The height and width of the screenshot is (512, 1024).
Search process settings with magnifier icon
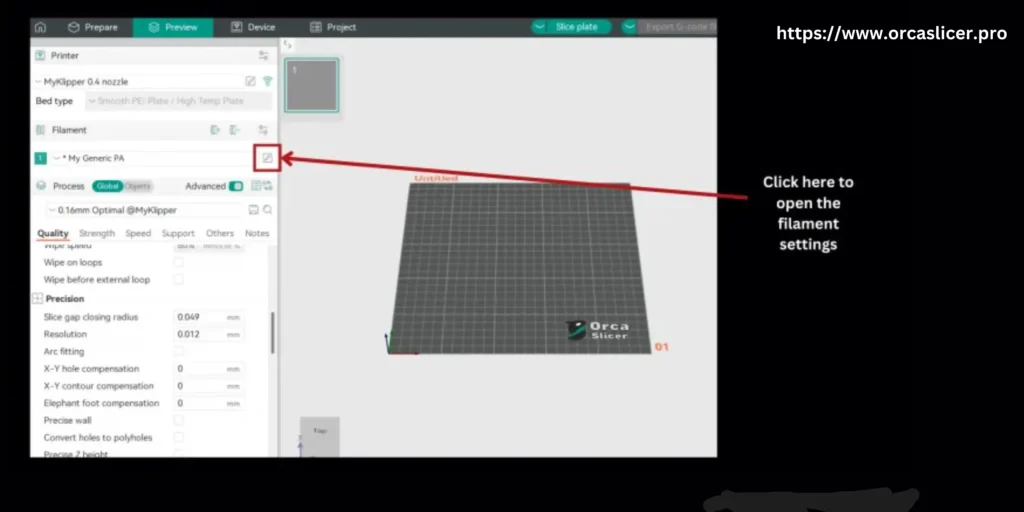point(268,210)
